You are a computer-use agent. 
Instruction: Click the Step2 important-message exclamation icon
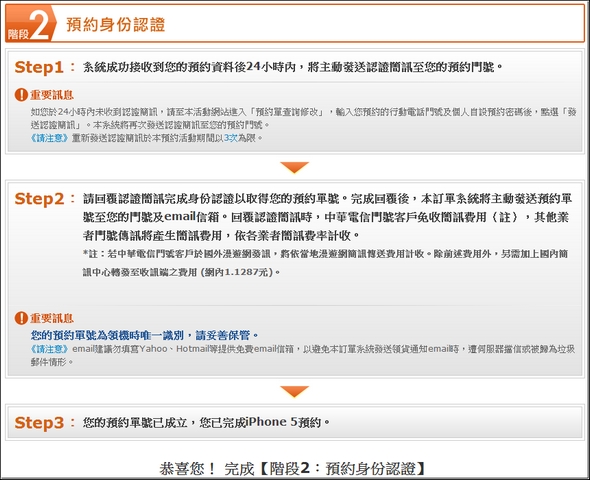coord(21,318)
